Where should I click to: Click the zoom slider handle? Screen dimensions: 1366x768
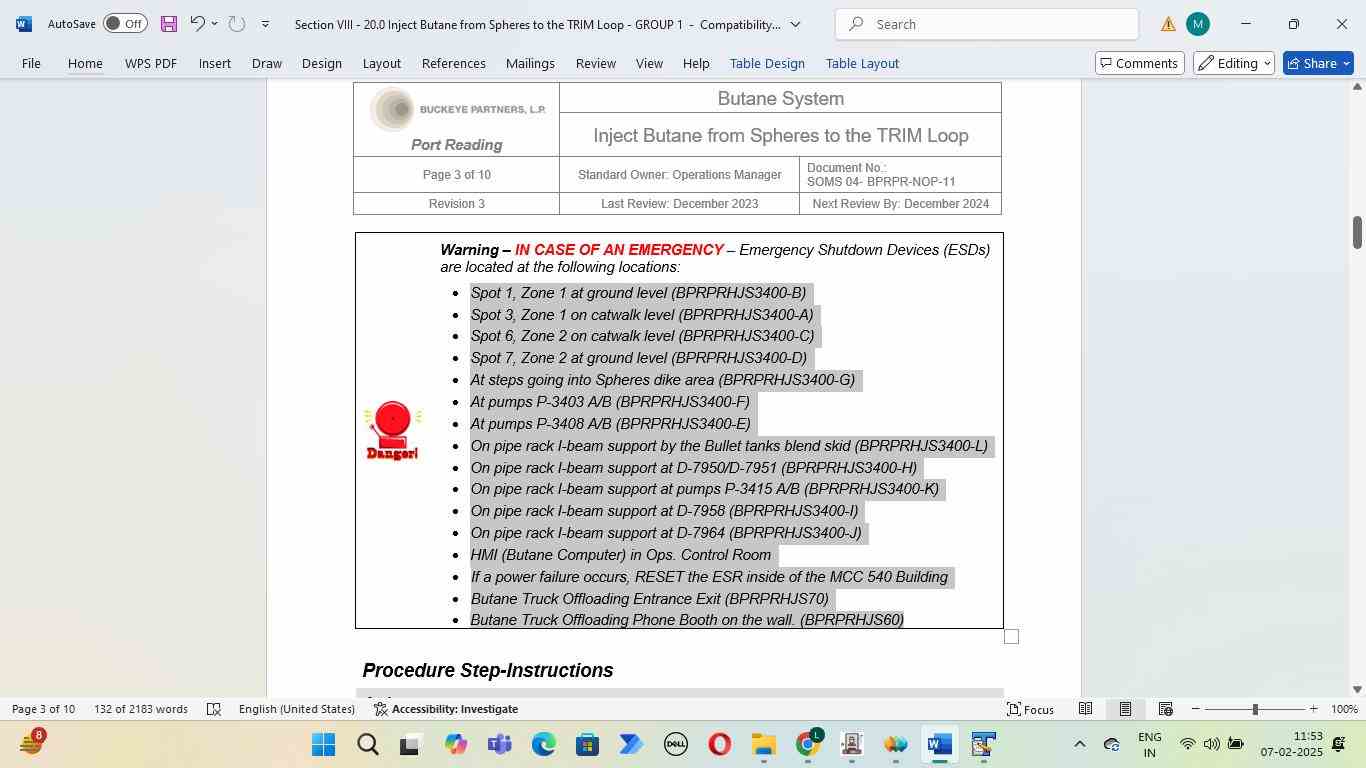1255,709
